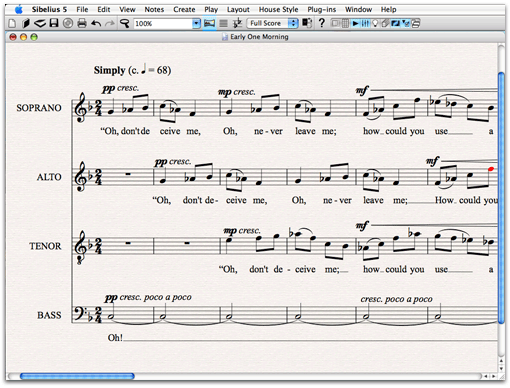Select the 'Oh!' lyric under Bass staff
Image resolution: width=510 pixels, height=388 pixels.
click(115, 338)
